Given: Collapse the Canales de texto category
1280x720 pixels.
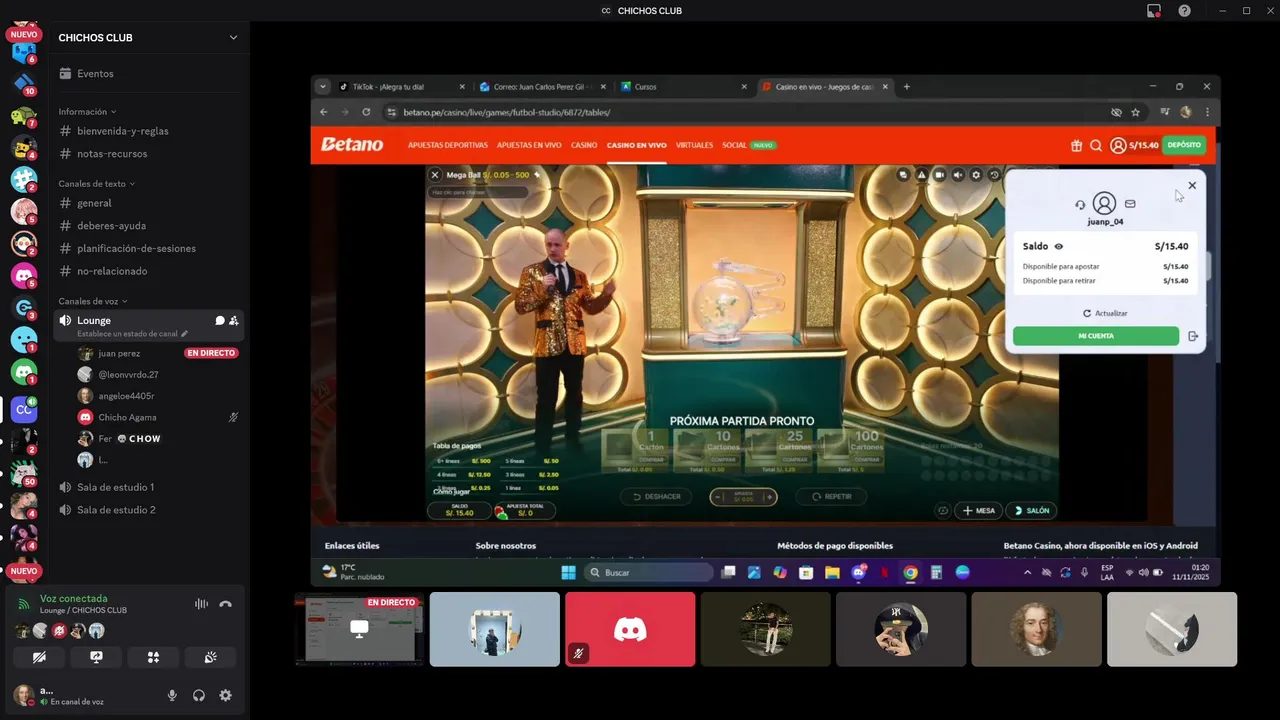Looking at the screenshot, I should [x=97, y=184].
